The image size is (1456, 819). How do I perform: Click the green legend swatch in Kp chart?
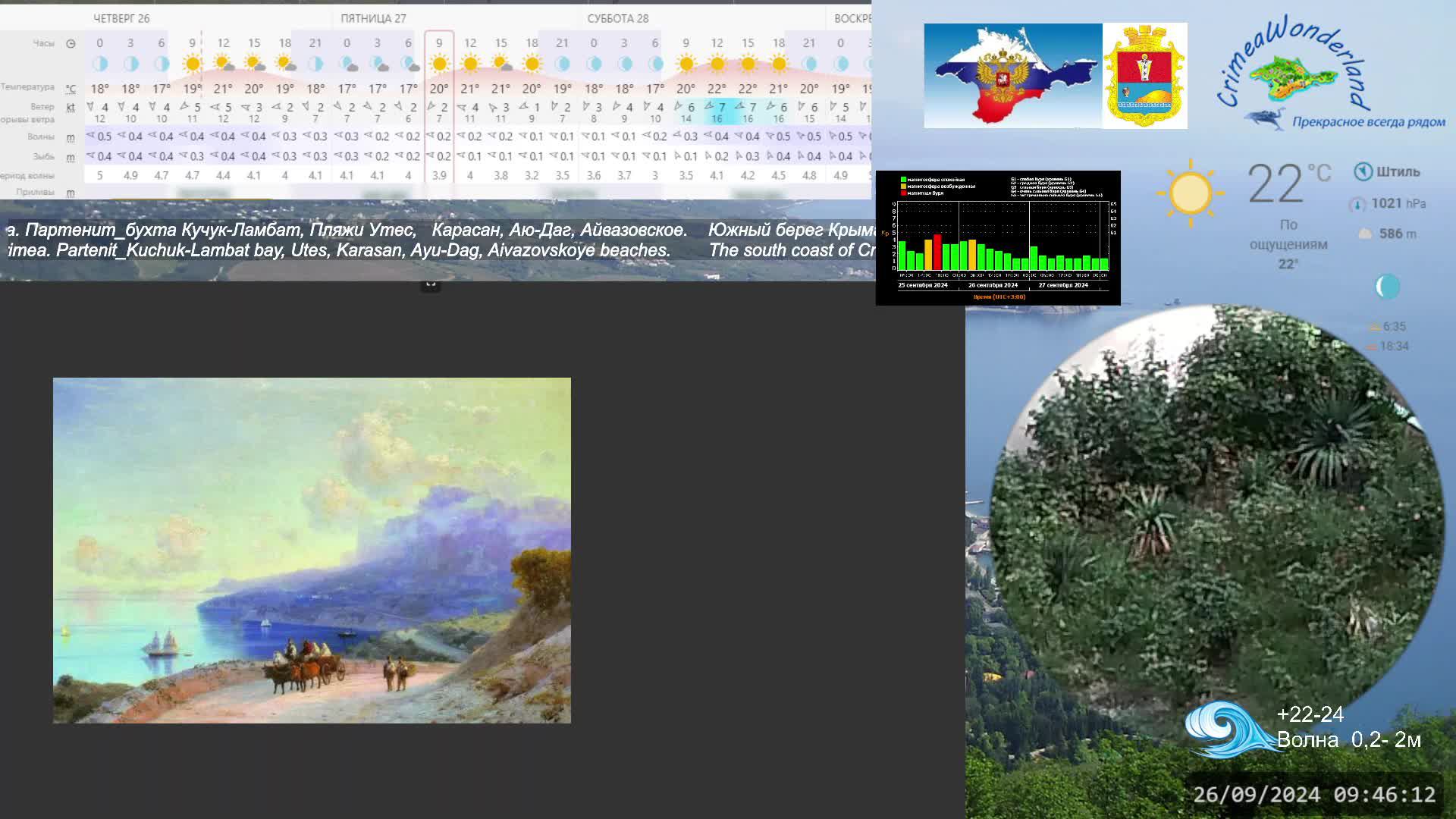[x=903, y=180]
